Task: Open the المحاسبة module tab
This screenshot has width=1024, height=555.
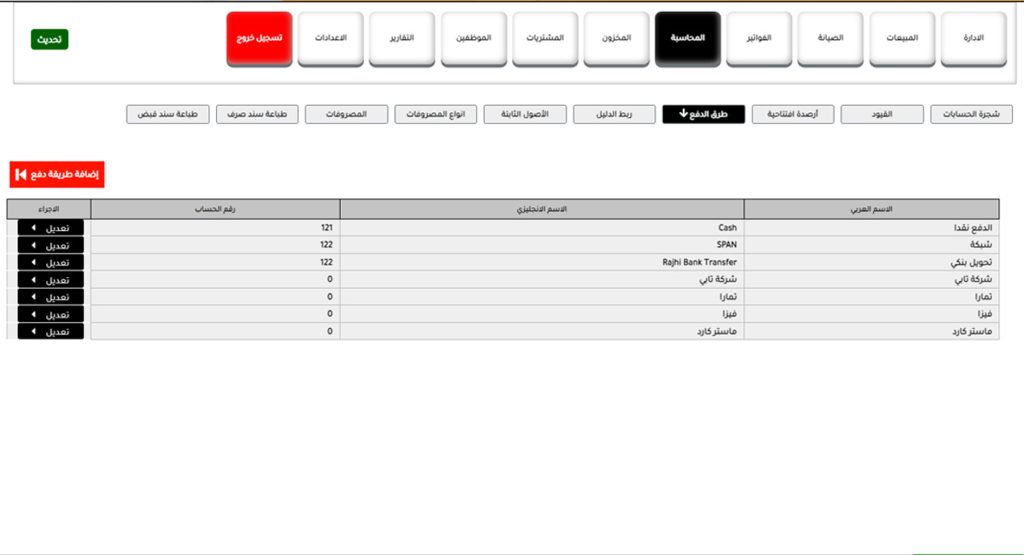Action: (688, 39)
